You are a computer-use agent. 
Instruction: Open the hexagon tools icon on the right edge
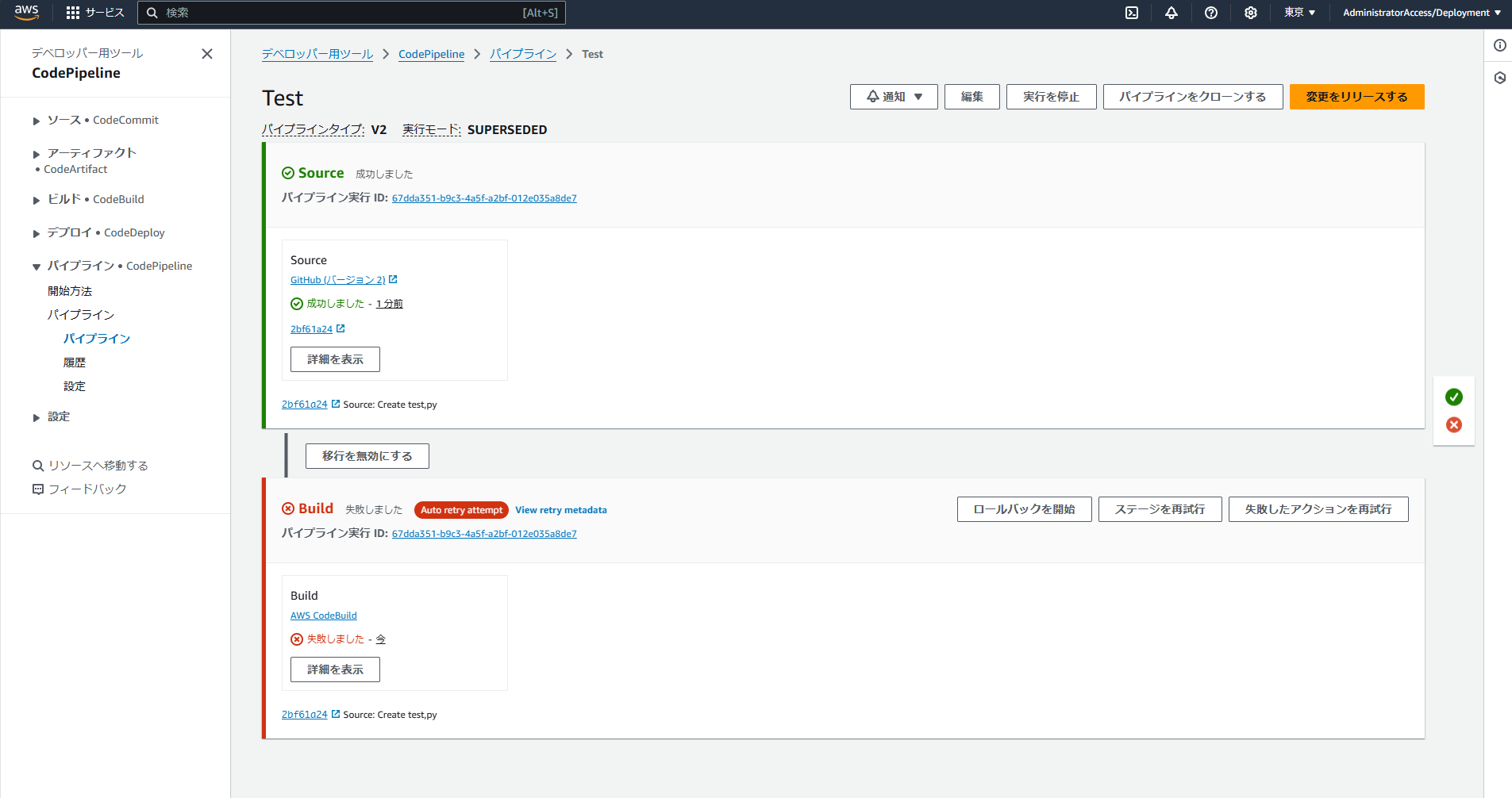tap(1500, 78)
